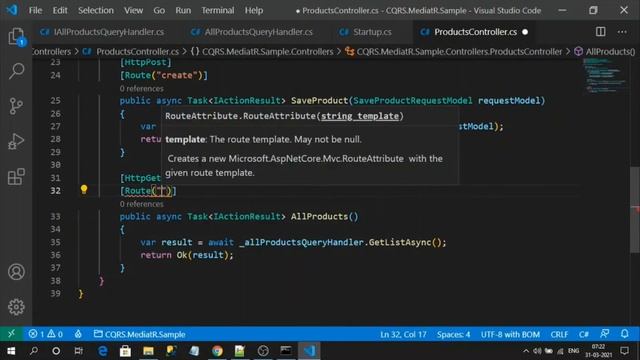Viewport: 640px width, 360px height.
Task: Open the Microsoft Store taskbar icon
Action: 125,351
